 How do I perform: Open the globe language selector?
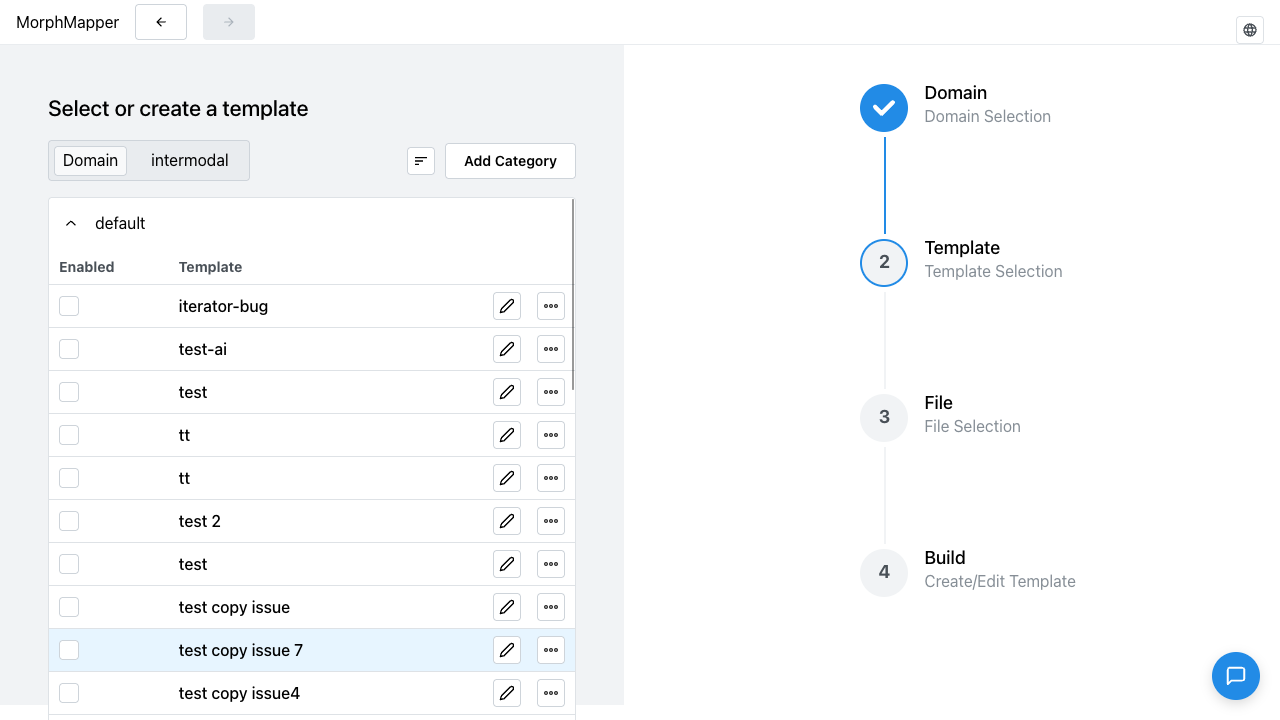pyautogui.click(x=1250, y=30)
